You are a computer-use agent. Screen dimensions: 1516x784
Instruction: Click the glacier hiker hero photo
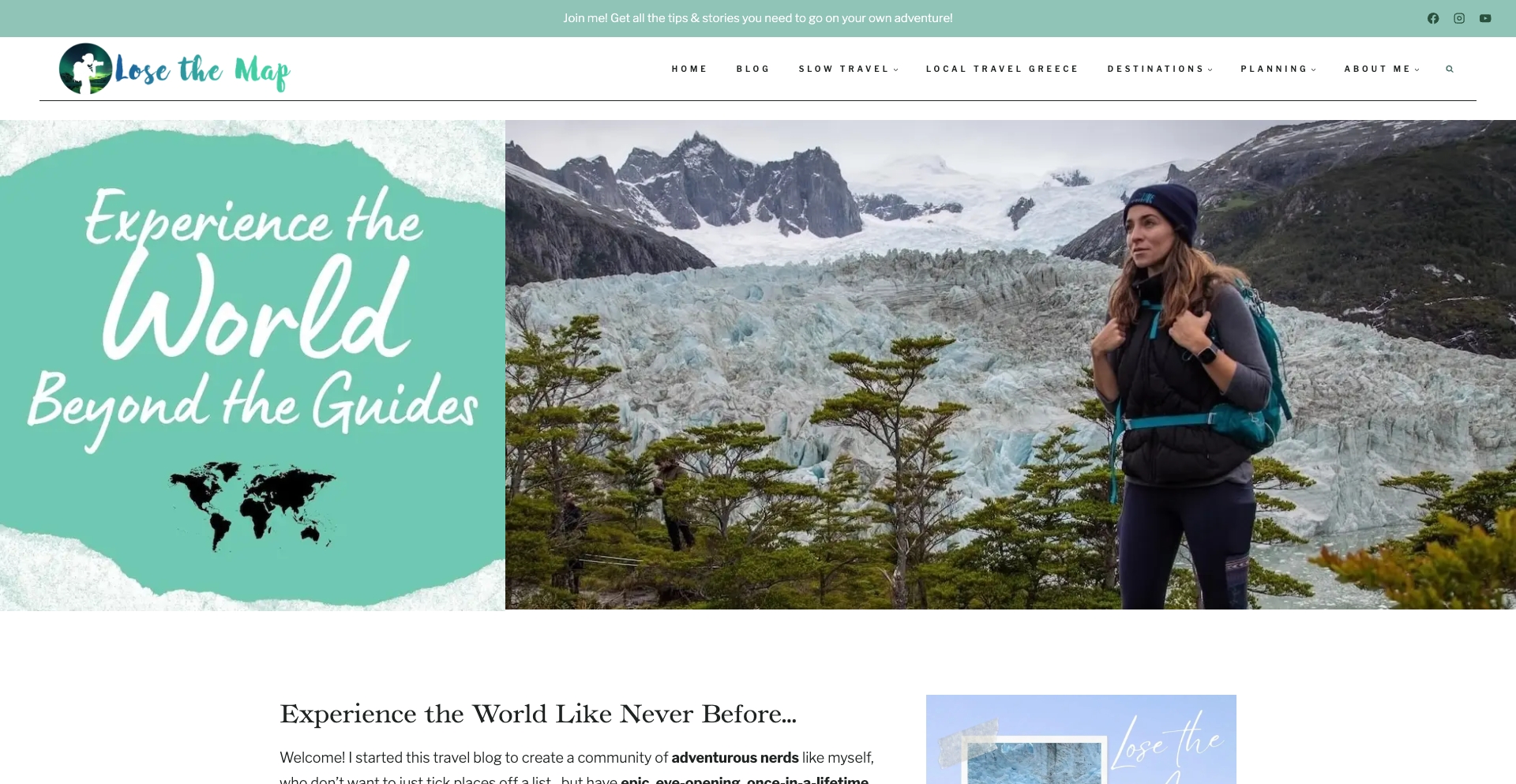pos(1011,365)
